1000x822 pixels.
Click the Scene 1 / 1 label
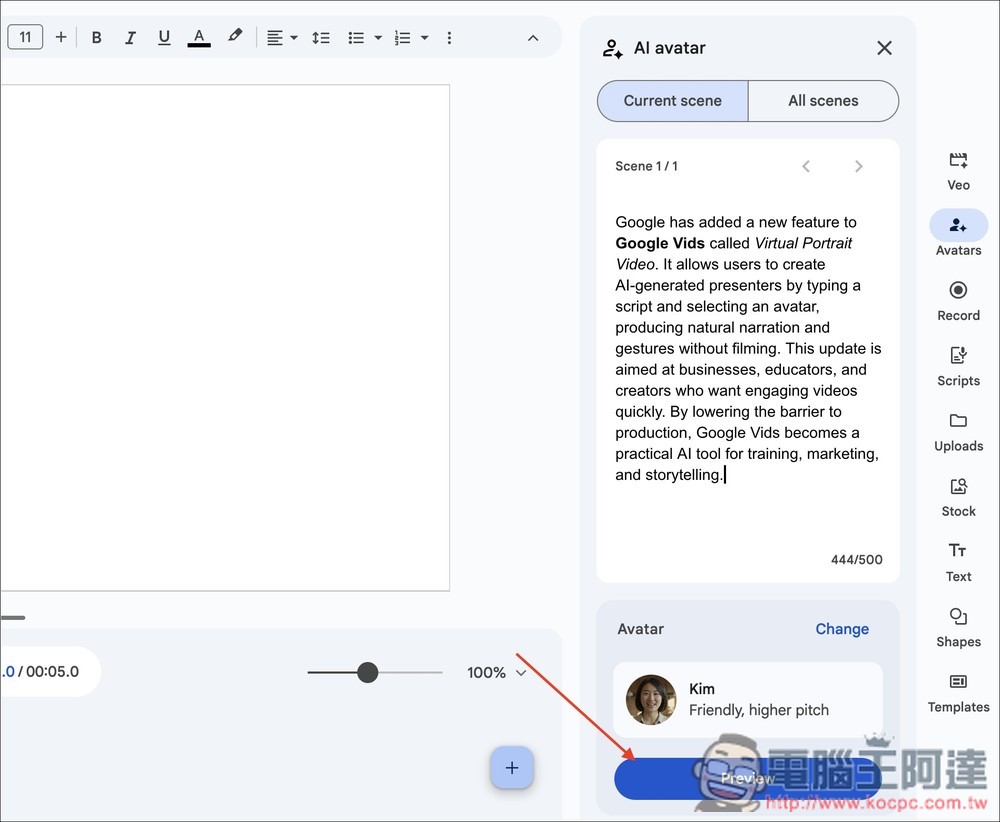click(646, 166)
